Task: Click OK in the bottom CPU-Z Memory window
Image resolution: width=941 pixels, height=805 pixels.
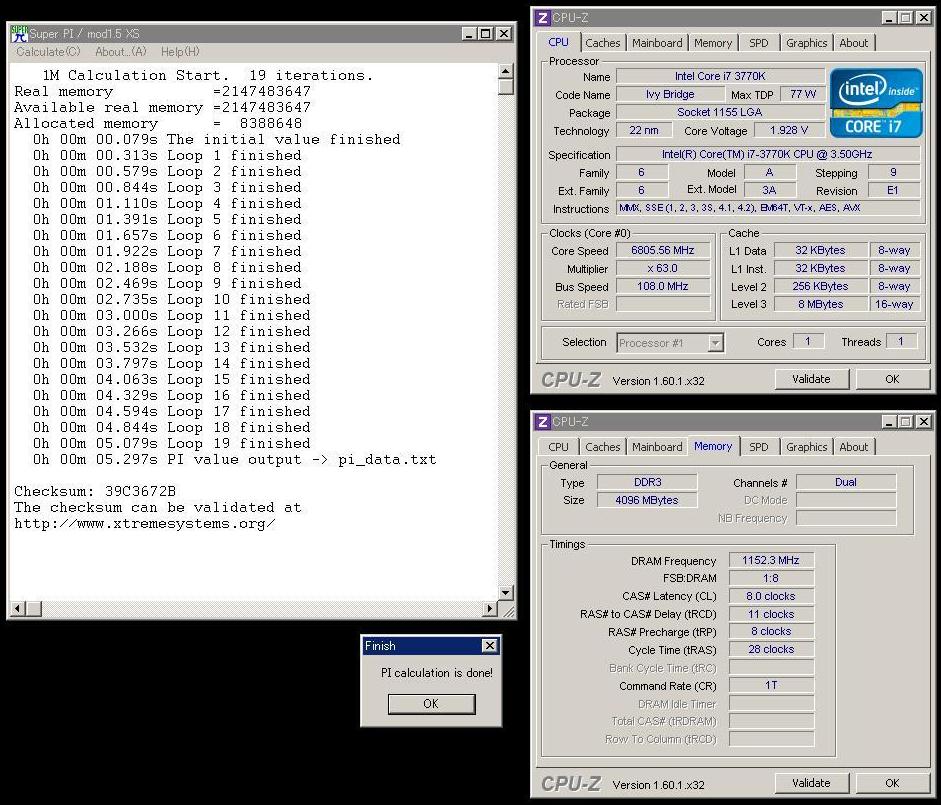Action: click(x=892, y=783)
